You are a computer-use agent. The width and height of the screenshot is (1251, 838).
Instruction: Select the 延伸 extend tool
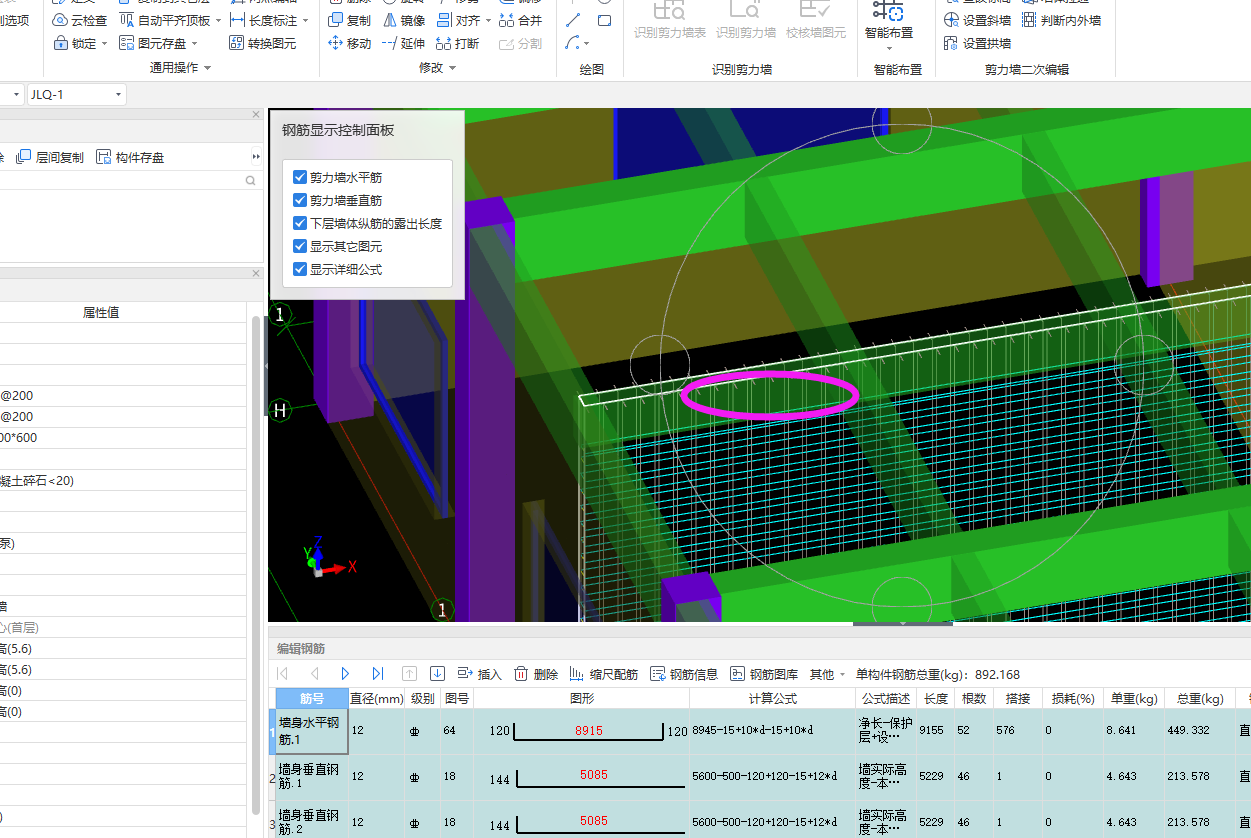[404, 43]
